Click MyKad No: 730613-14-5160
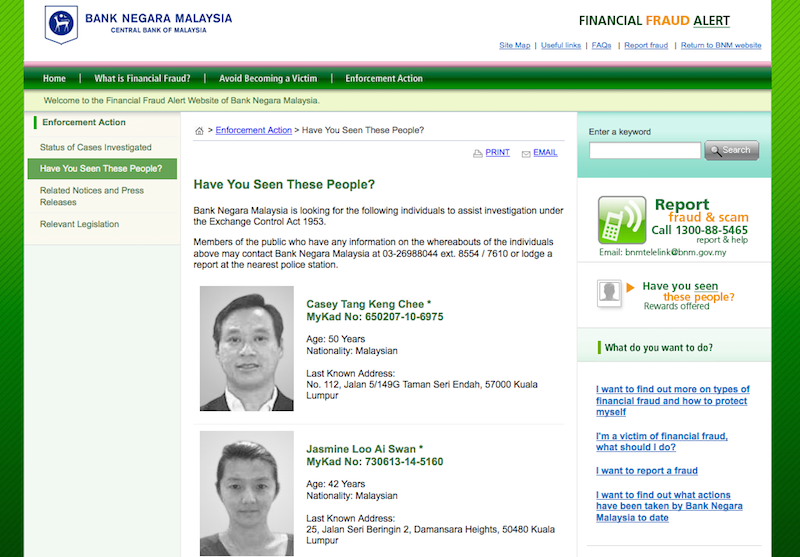 pyautogui.click(x=374, y=462)
